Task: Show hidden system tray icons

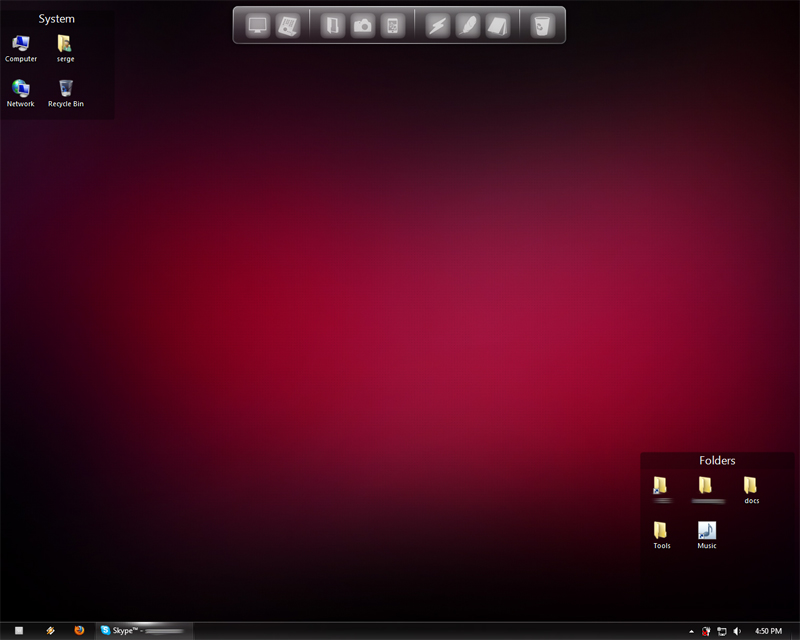Action: coord(691,631)
